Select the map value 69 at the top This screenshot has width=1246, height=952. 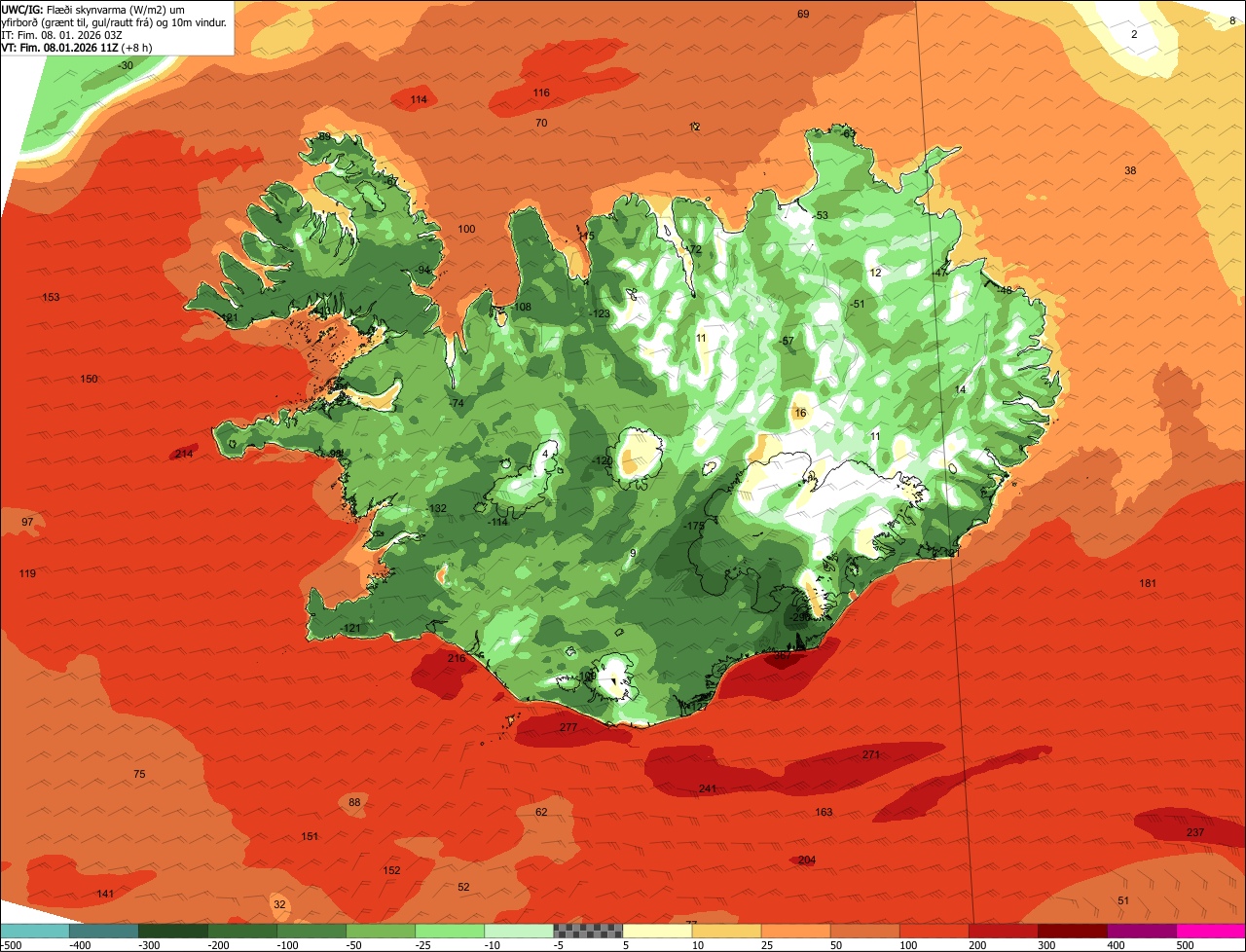tap(803, 15)
